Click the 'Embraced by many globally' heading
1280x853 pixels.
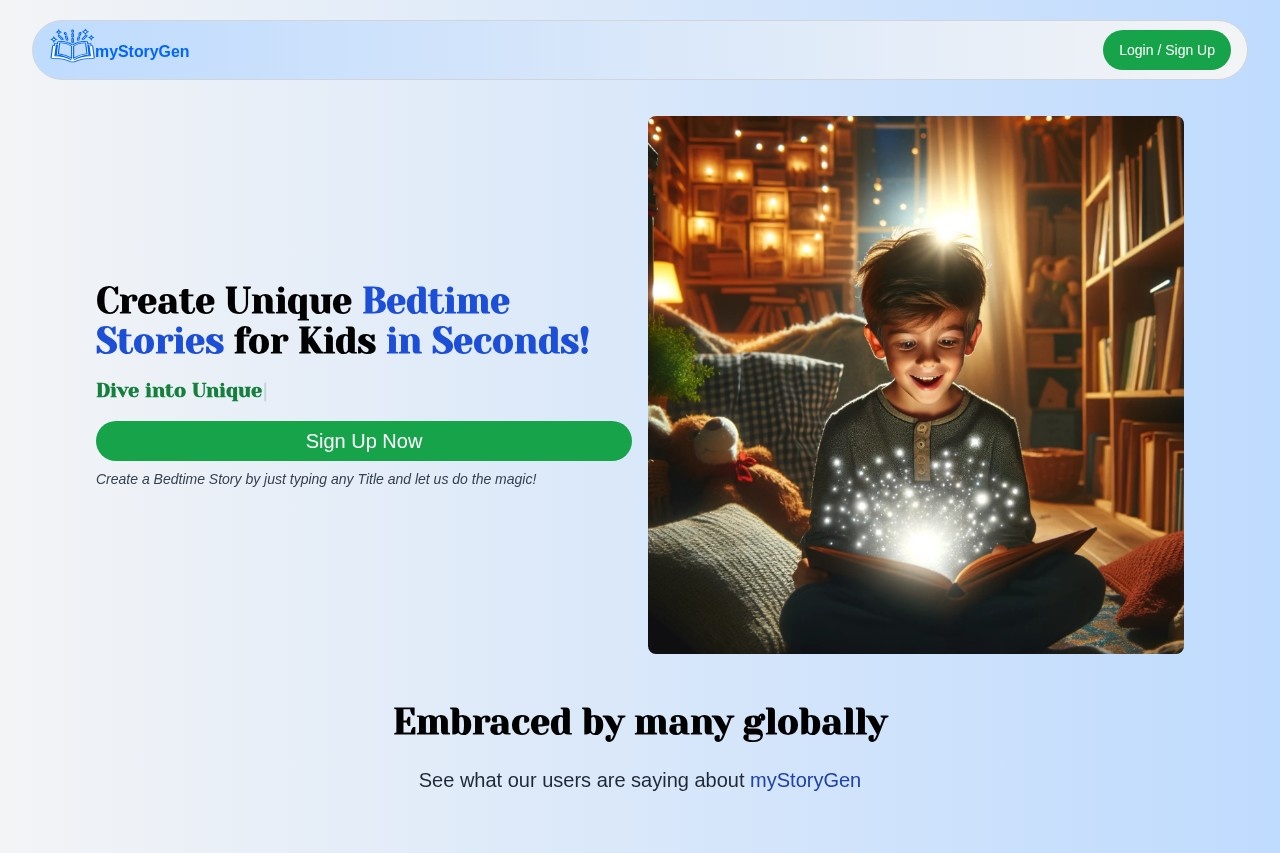[640, 722]
